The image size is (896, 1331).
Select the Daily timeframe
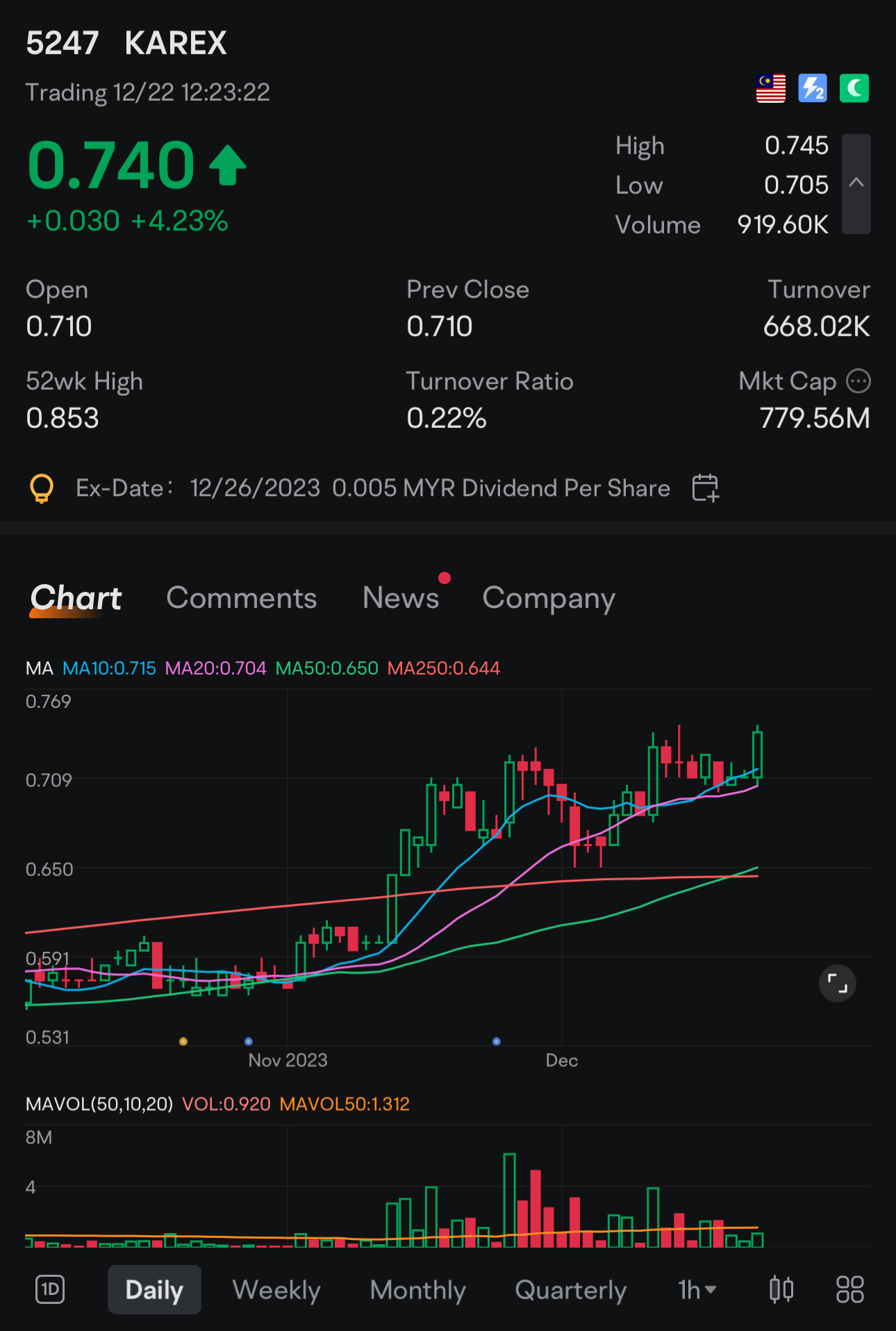click(x=154, y=1290)
